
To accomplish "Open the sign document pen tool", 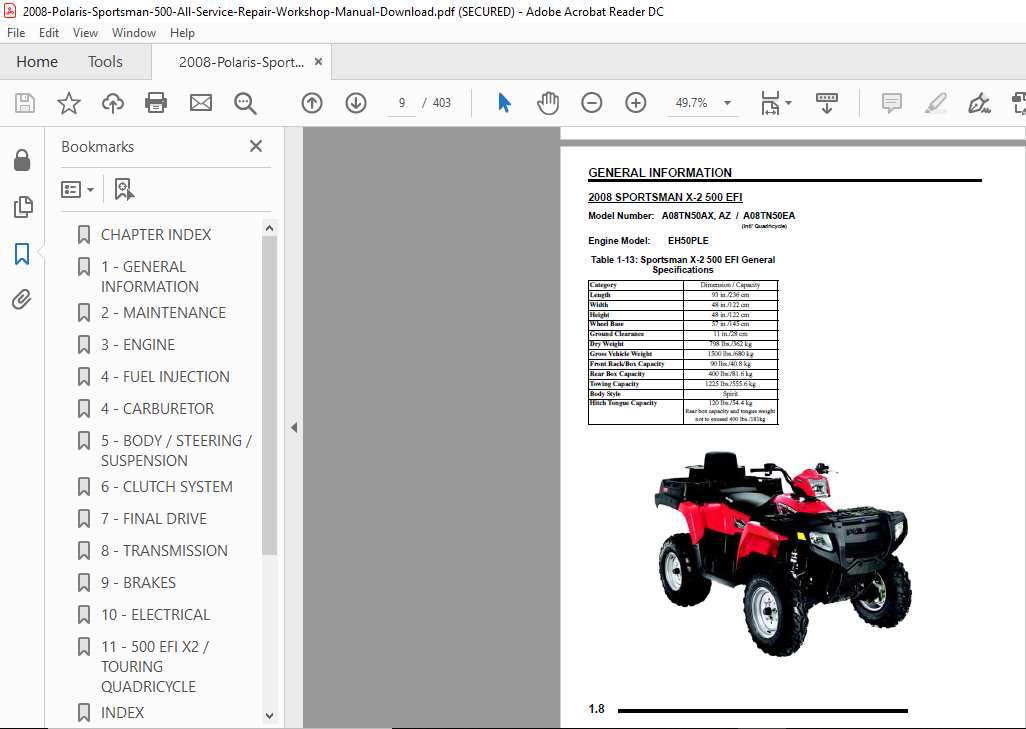I will point(979,103).
